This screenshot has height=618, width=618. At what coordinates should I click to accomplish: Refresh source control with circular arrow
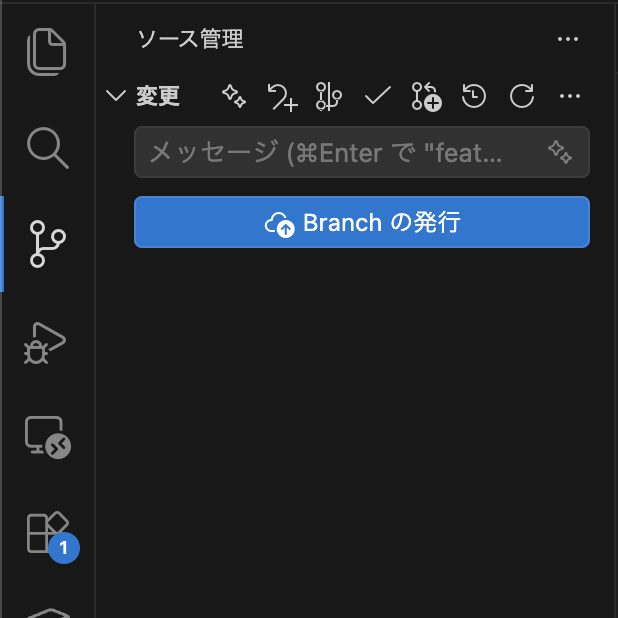[x=522, y=96]
